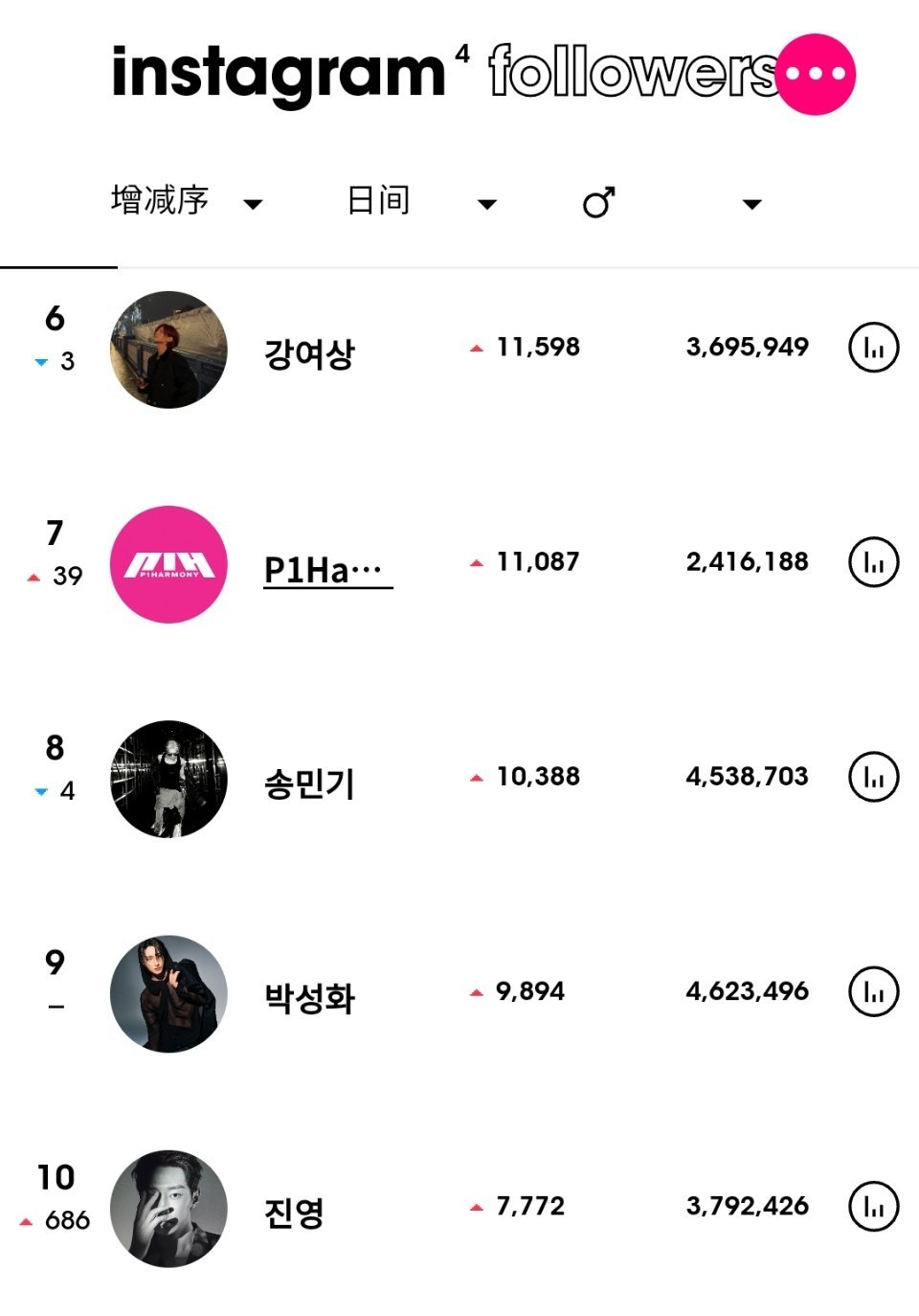Open chart icon for 송민기 row
The image size is (919, 1316).
pyautogui.click(x=874, y=777)
